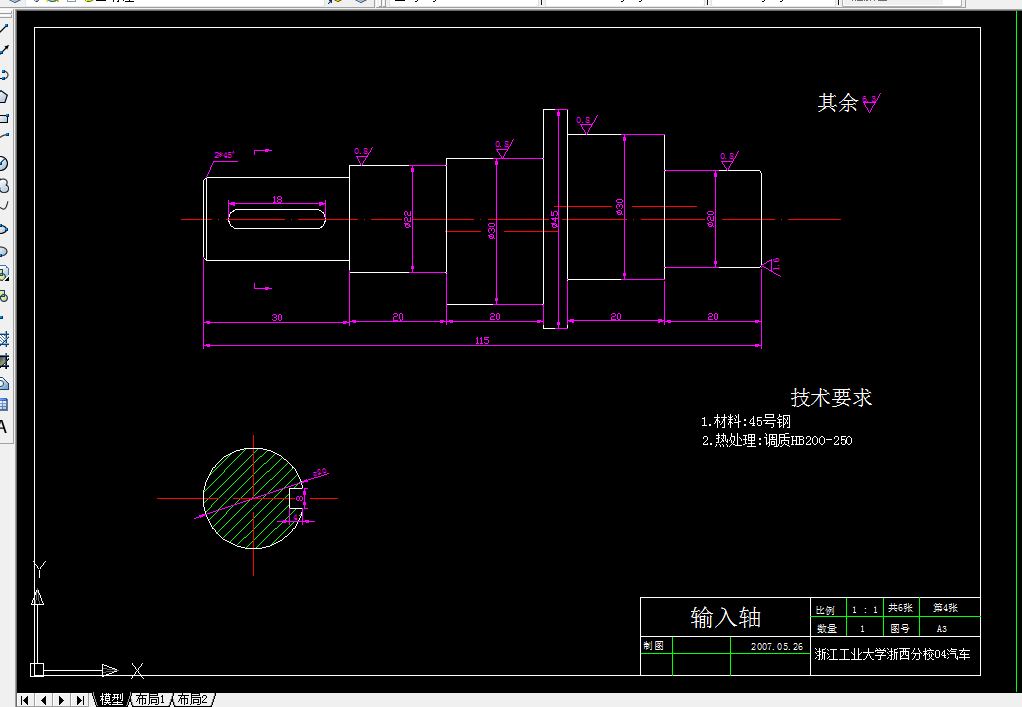This screenshot has height=707, width=1022.
Task: Select the Line draw tool
Action: pyautogui.click(x=4, y=29)
